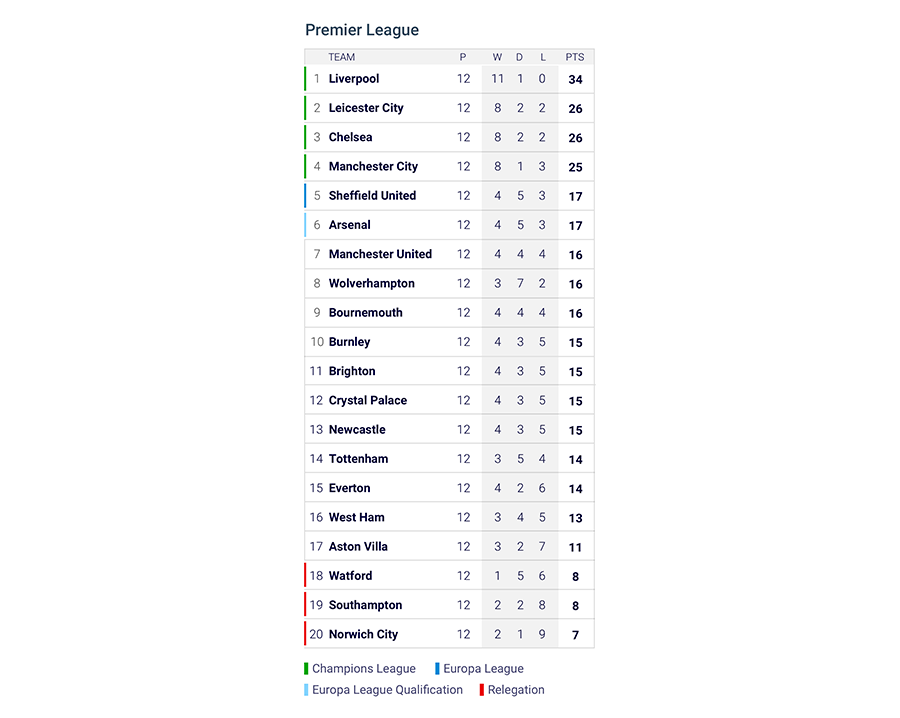Open the Chelsea team row
900x718 pixels.
tap(350, 137)
